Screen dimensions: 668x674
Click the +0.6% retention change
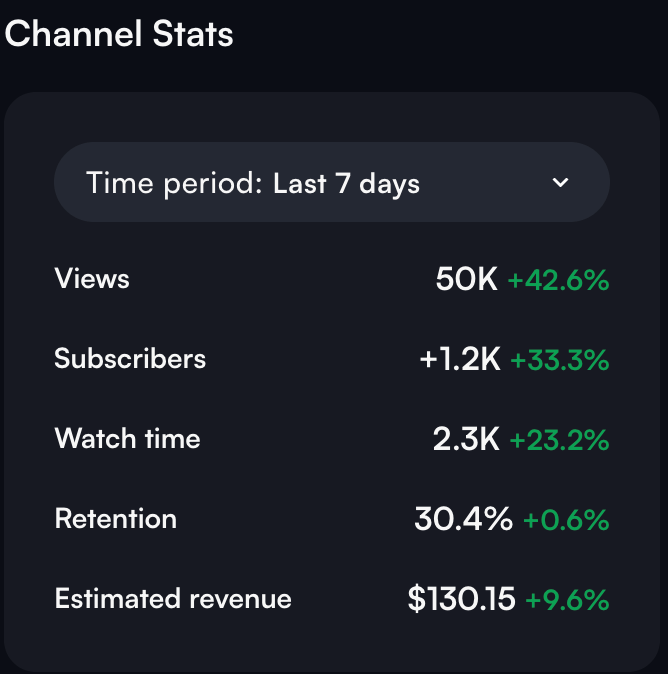click(x=565, y=520)
